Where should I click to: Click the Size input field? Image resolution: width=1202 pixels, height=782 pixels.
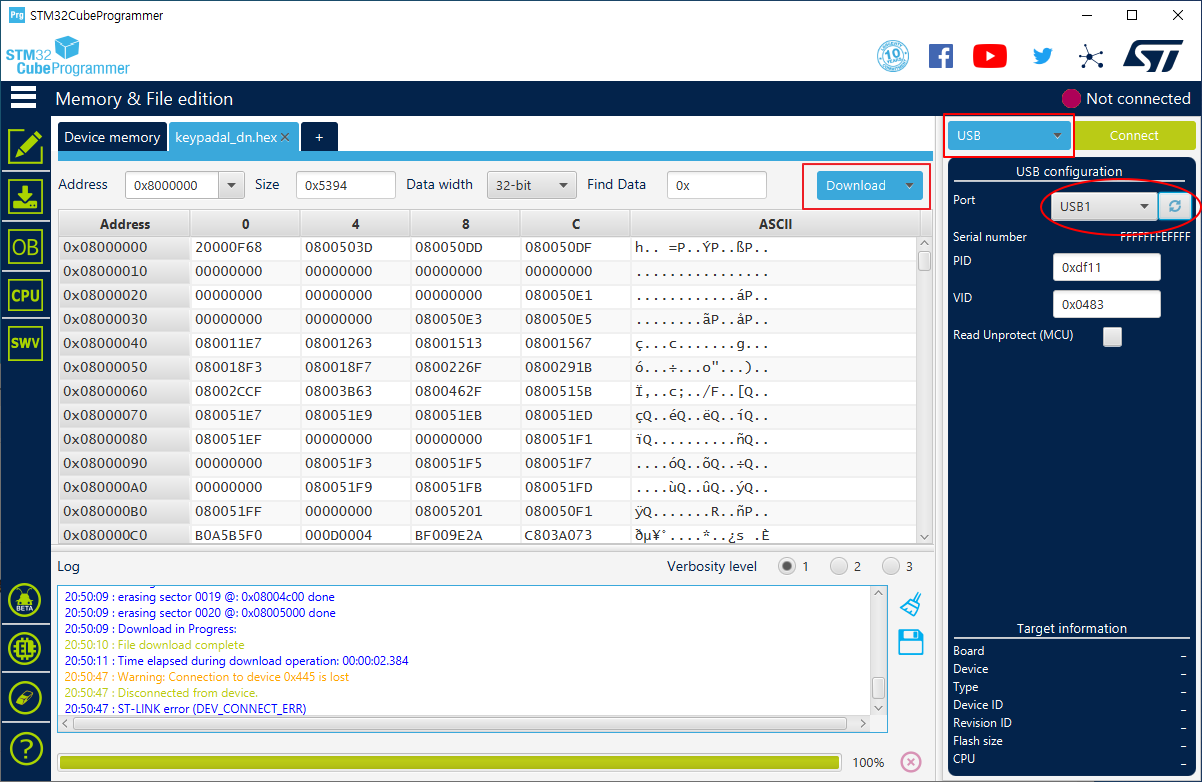click(346, 185)
